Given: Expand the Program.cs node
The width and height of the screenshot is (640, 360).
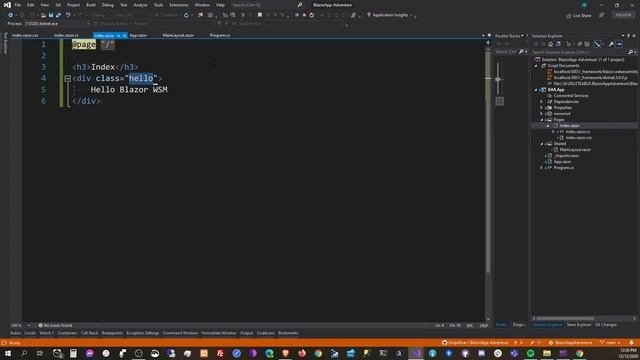Looking at the screenshot, I should click(x=542, y=168).
